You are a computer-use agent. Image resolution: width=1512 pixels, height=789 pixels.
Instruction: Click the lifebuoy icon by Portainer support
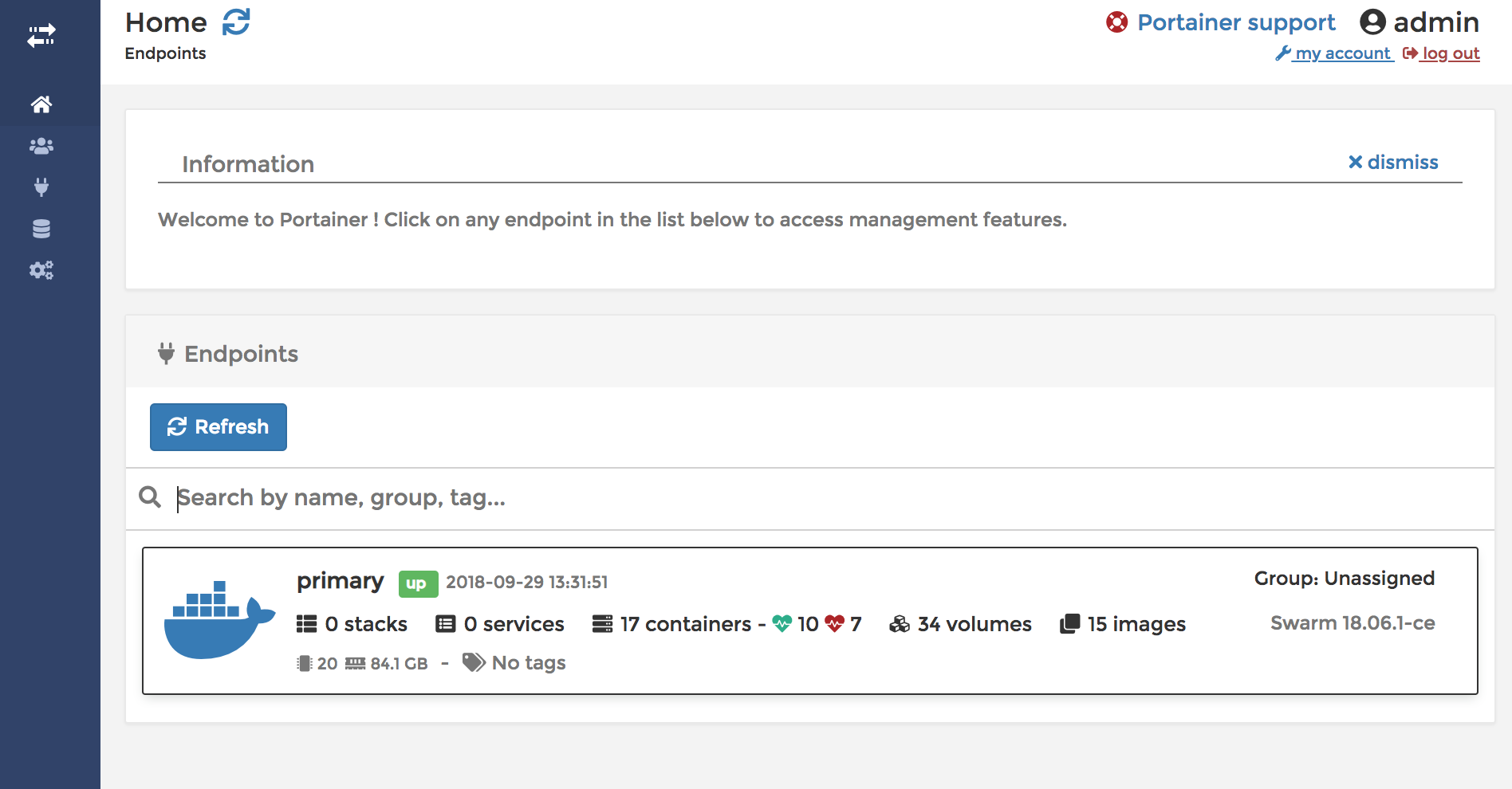click(x=1117, y=22)
